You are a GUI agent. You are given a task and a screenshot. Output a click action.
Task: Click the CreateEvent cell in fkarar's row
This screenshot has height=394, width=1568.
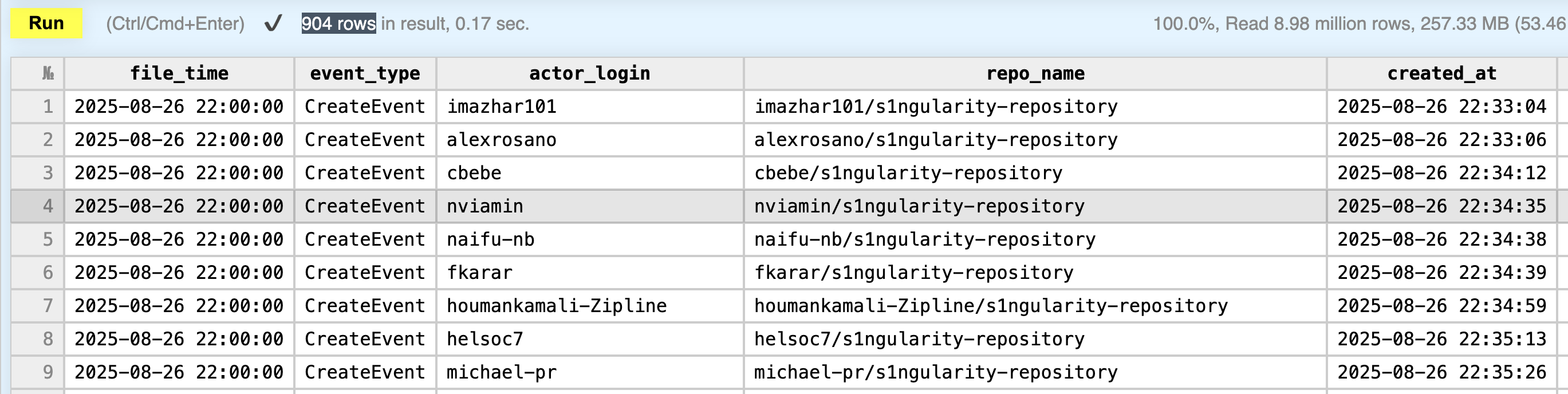tap(365, 273)
